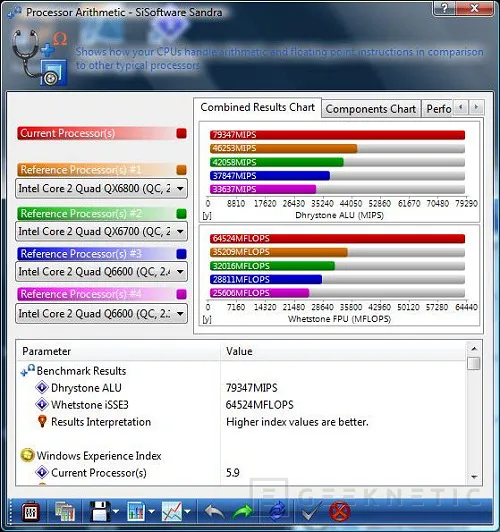Click the Reference Processor(s) #4 magenta label

[81, 294]
